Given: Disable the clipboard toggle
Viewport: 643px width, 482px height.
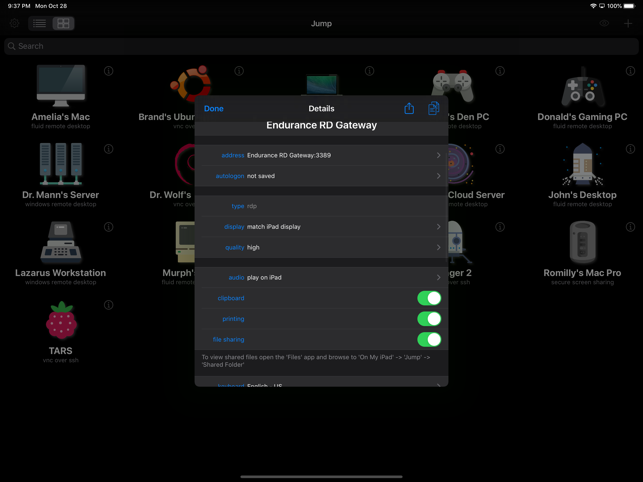Looking at the screenshot, I should pyautogui.click(x=429, y=298).
